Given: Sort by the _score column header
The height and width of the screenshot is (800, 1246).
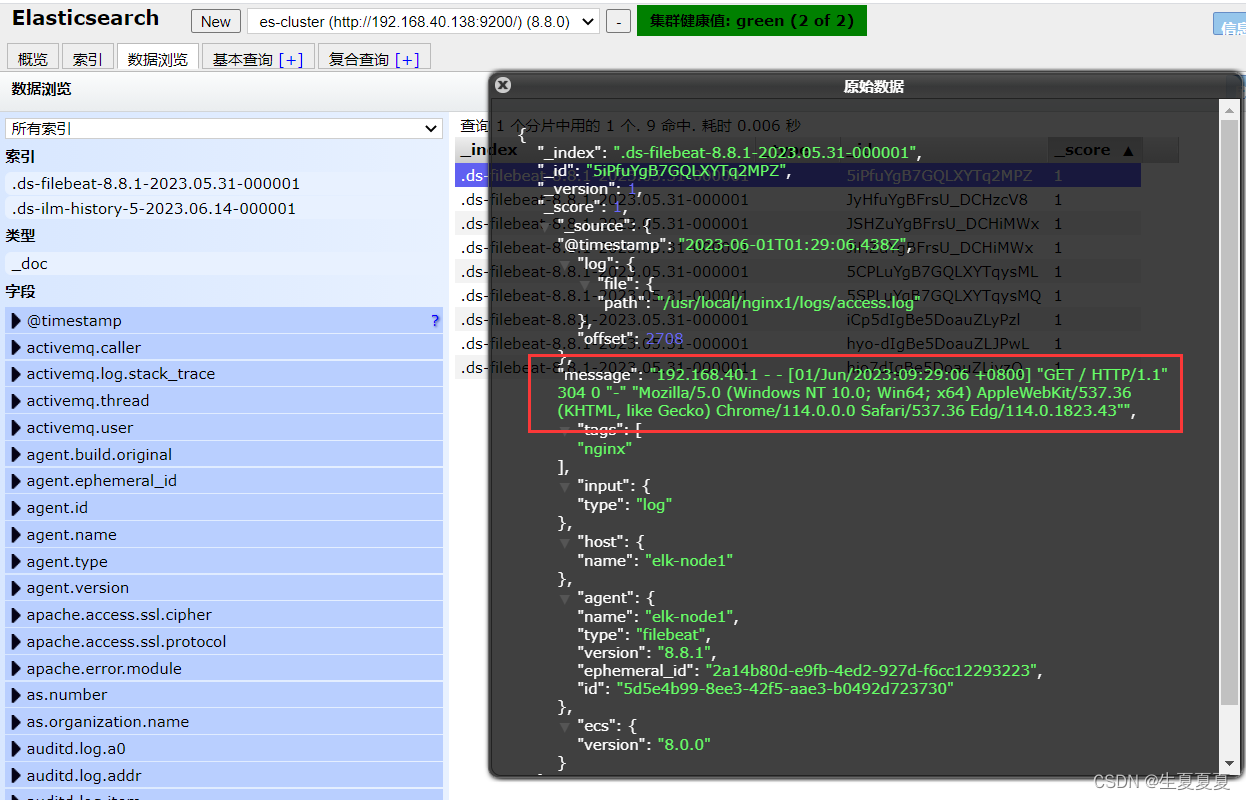Looking at the screenshot, I should (x=1094, y=150).
